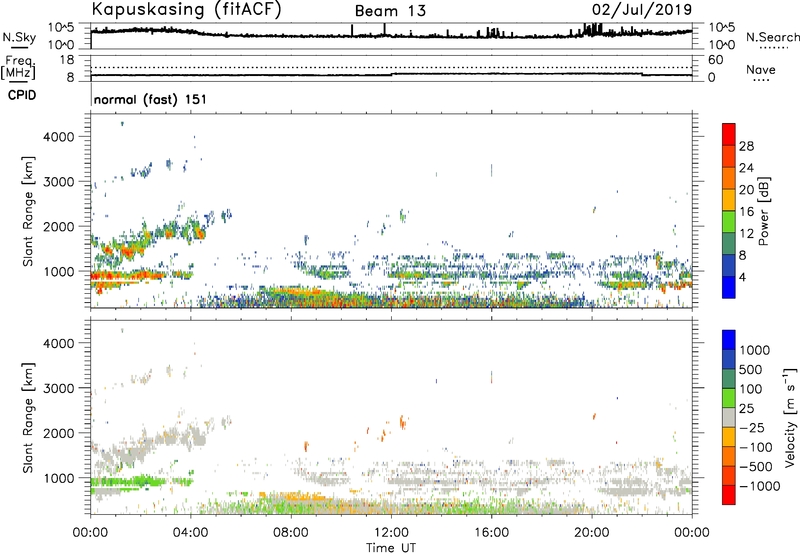Click the Time UT axis label

(x=391, y=548)
